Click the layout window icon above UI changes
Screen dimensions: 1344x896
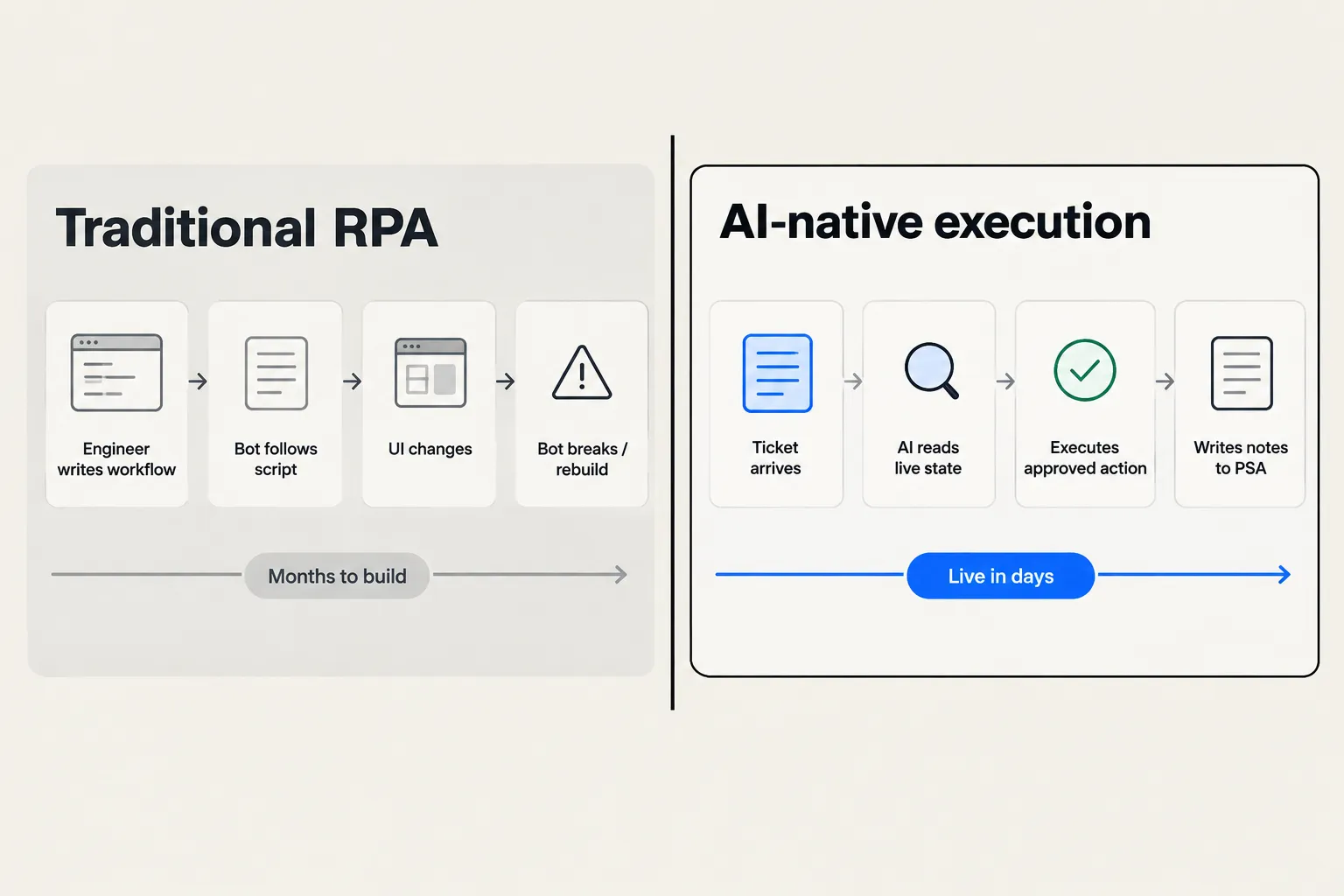(430, 373)
